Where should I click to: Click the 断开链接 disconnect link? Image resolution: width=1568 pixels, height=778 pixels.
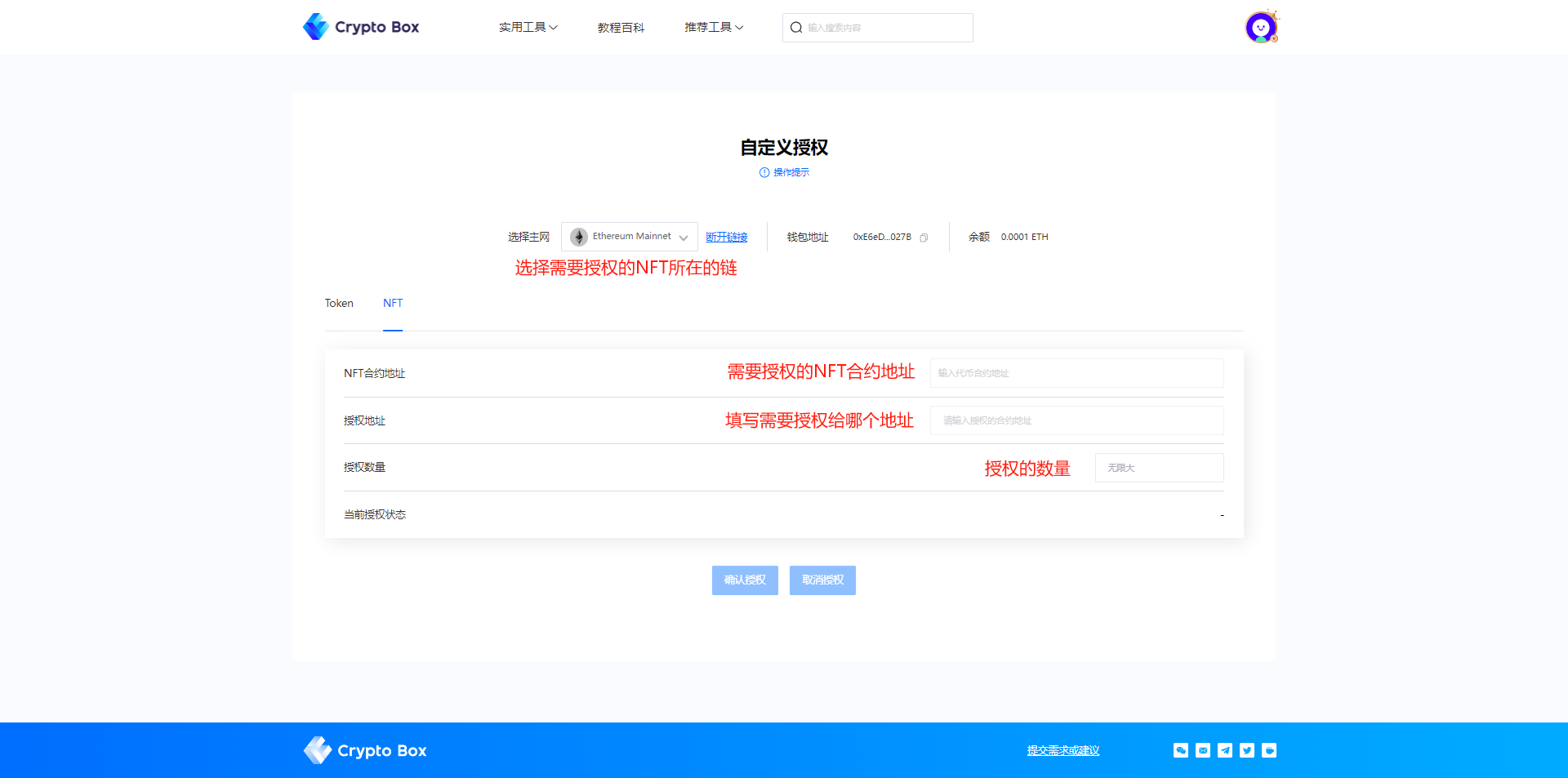727,237
